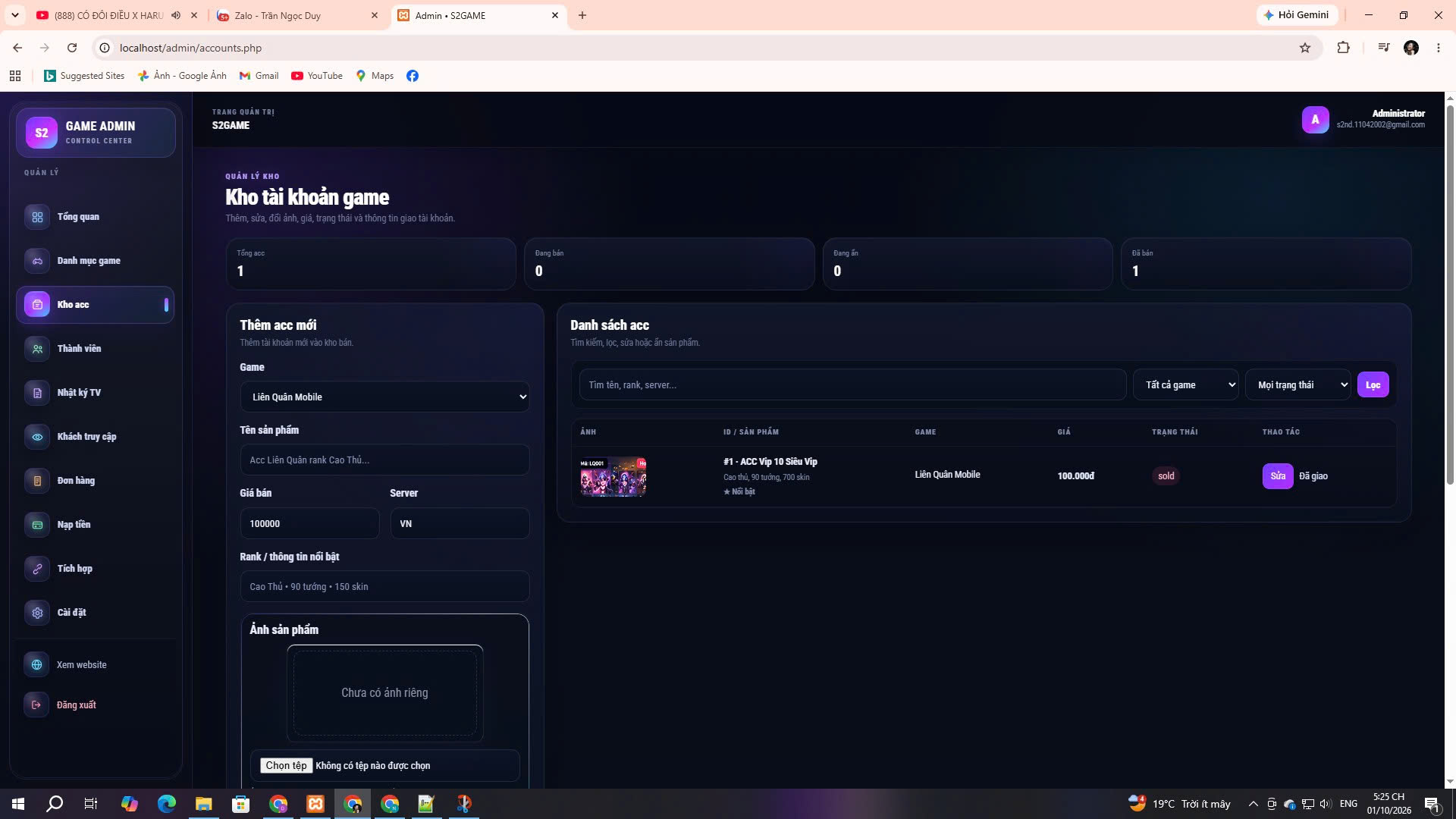The image size is (1456, 819).
Task: Open the browser Extensions puzzle icon
Action: pyautogui.click(x=1343, y=48)
